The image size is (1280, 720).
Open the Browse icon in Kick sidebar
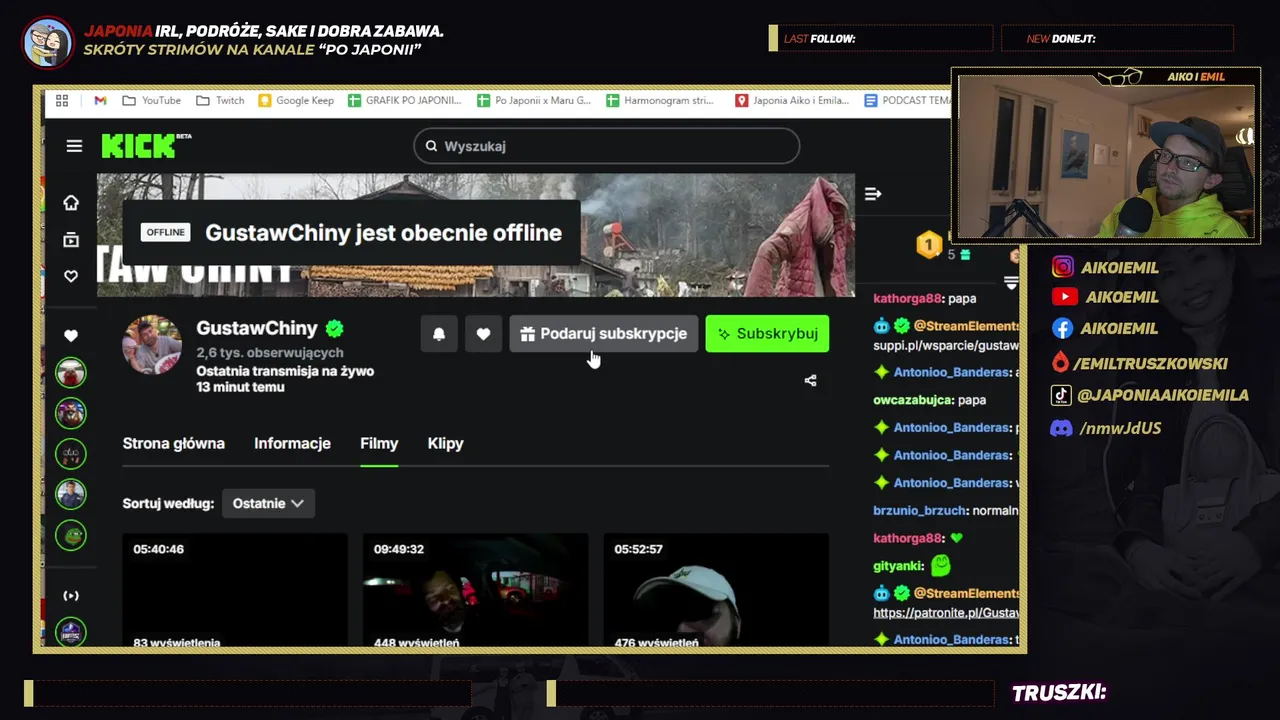71,240
